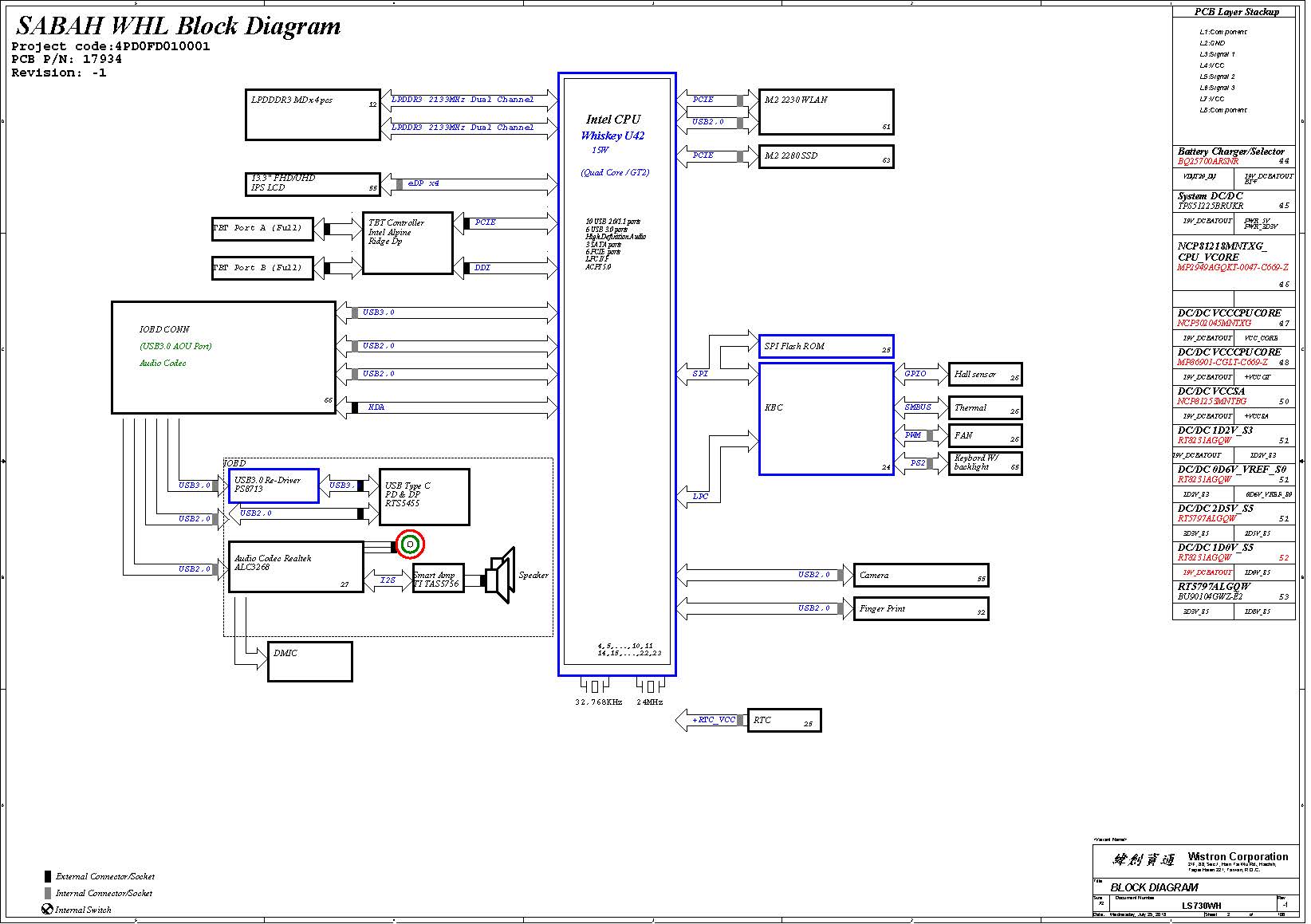Click the DC/DC 0D6V_VREF_S0 heading
This screenshot has height=924, width=1311.
(1232, 470)
